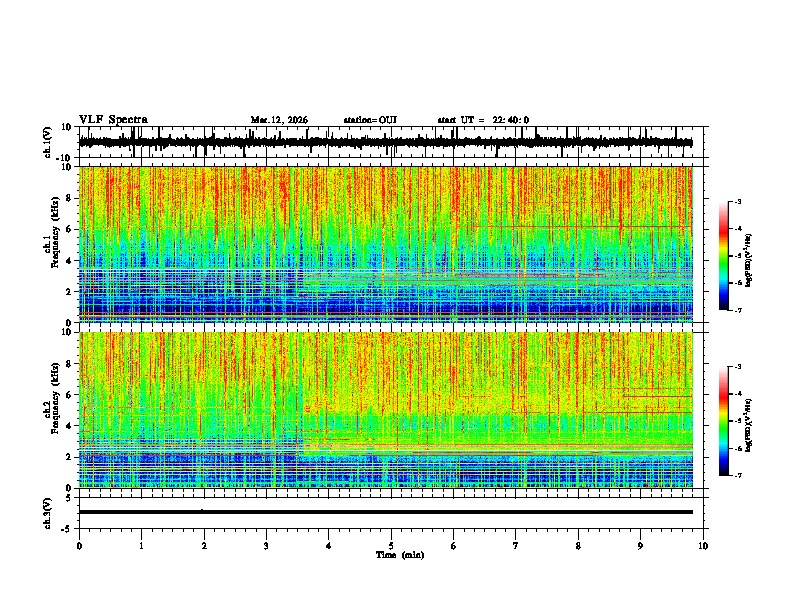Click time axis tick label "7"
Viewport: 792px width, 612px height.
(516, 546)
